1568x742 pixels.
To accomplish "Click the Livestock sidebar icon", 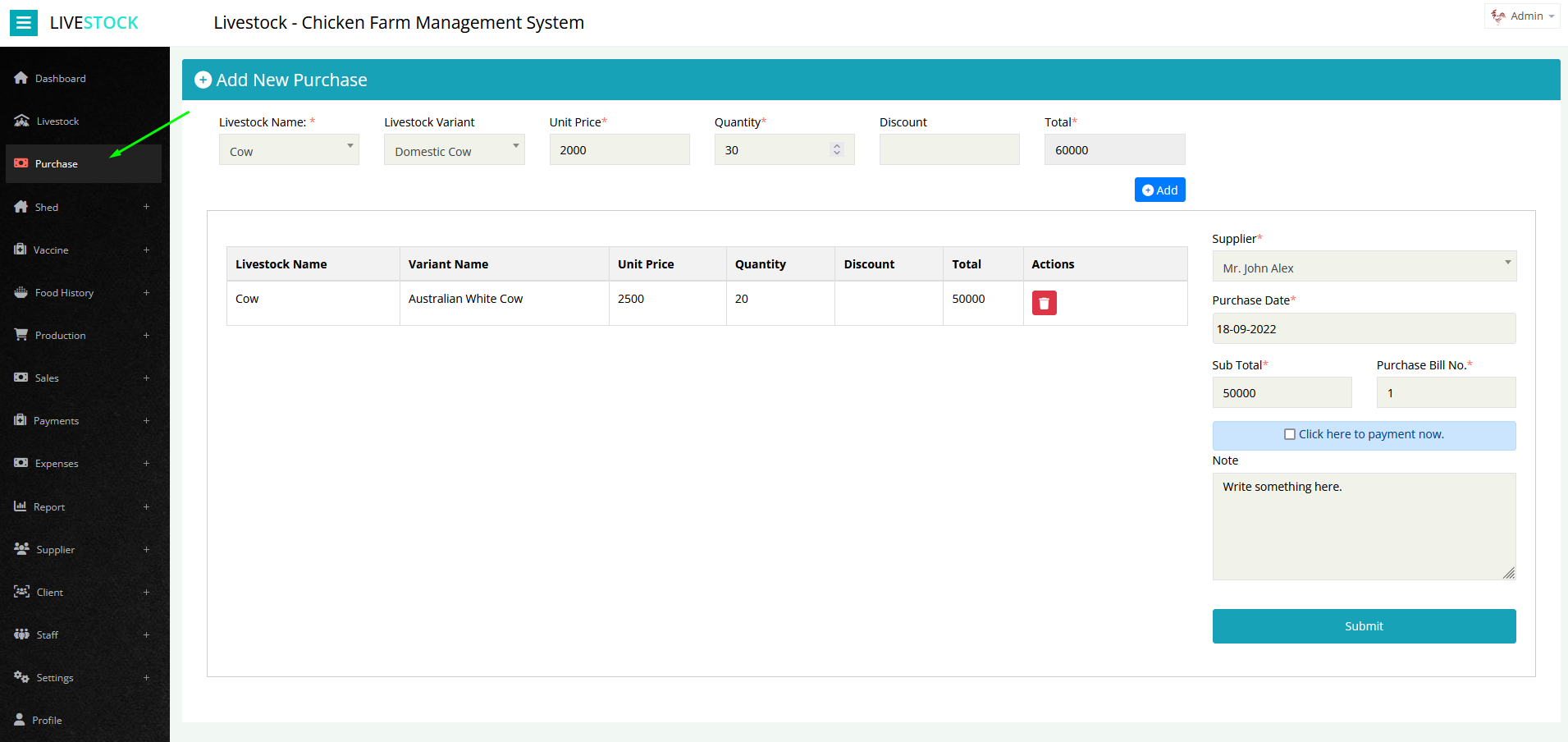I will [21, 120].
